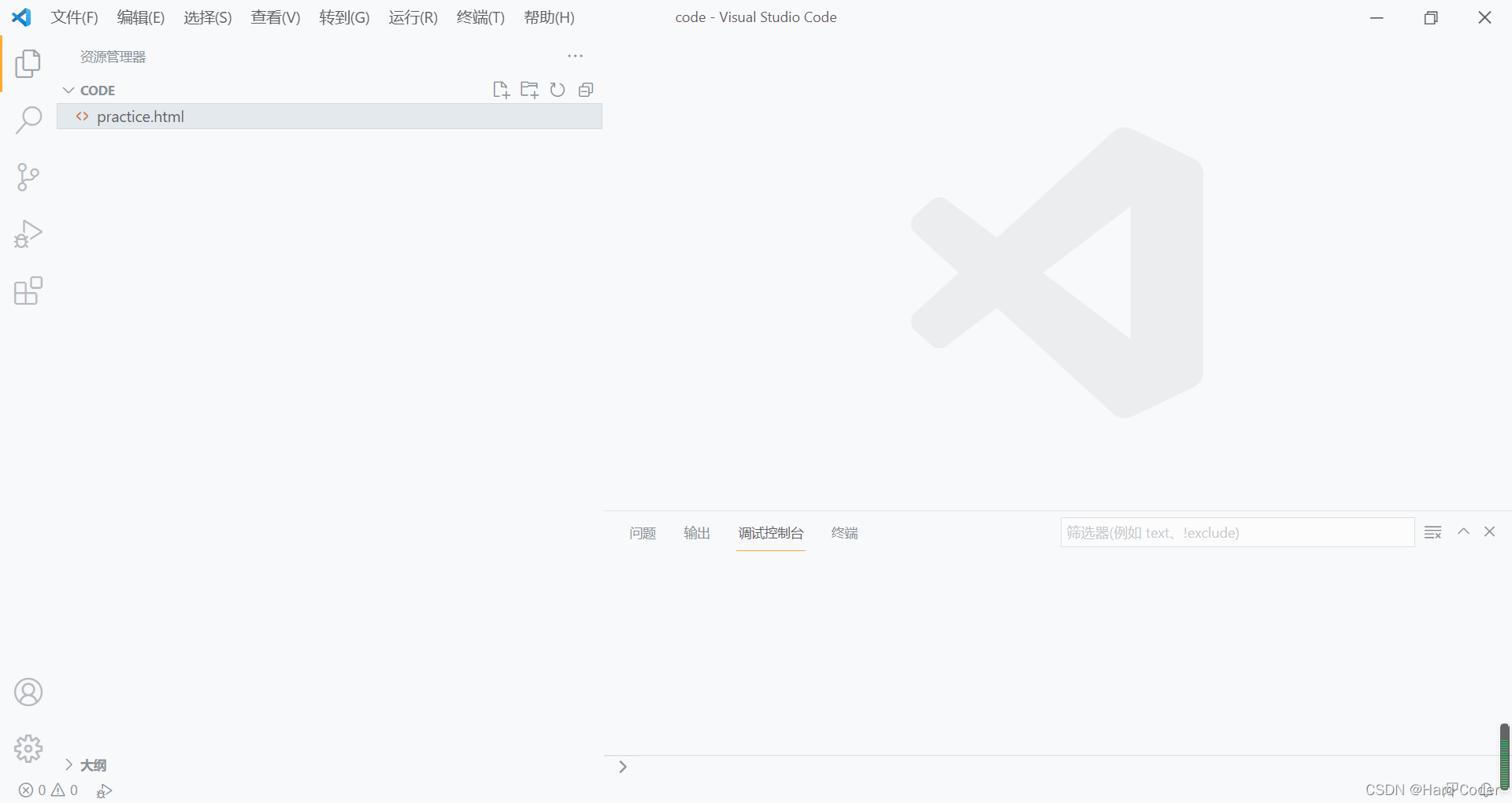Open the Manage gear settings icon
This screenshot has height=803, width=1512.
click(x=28, y=749)
